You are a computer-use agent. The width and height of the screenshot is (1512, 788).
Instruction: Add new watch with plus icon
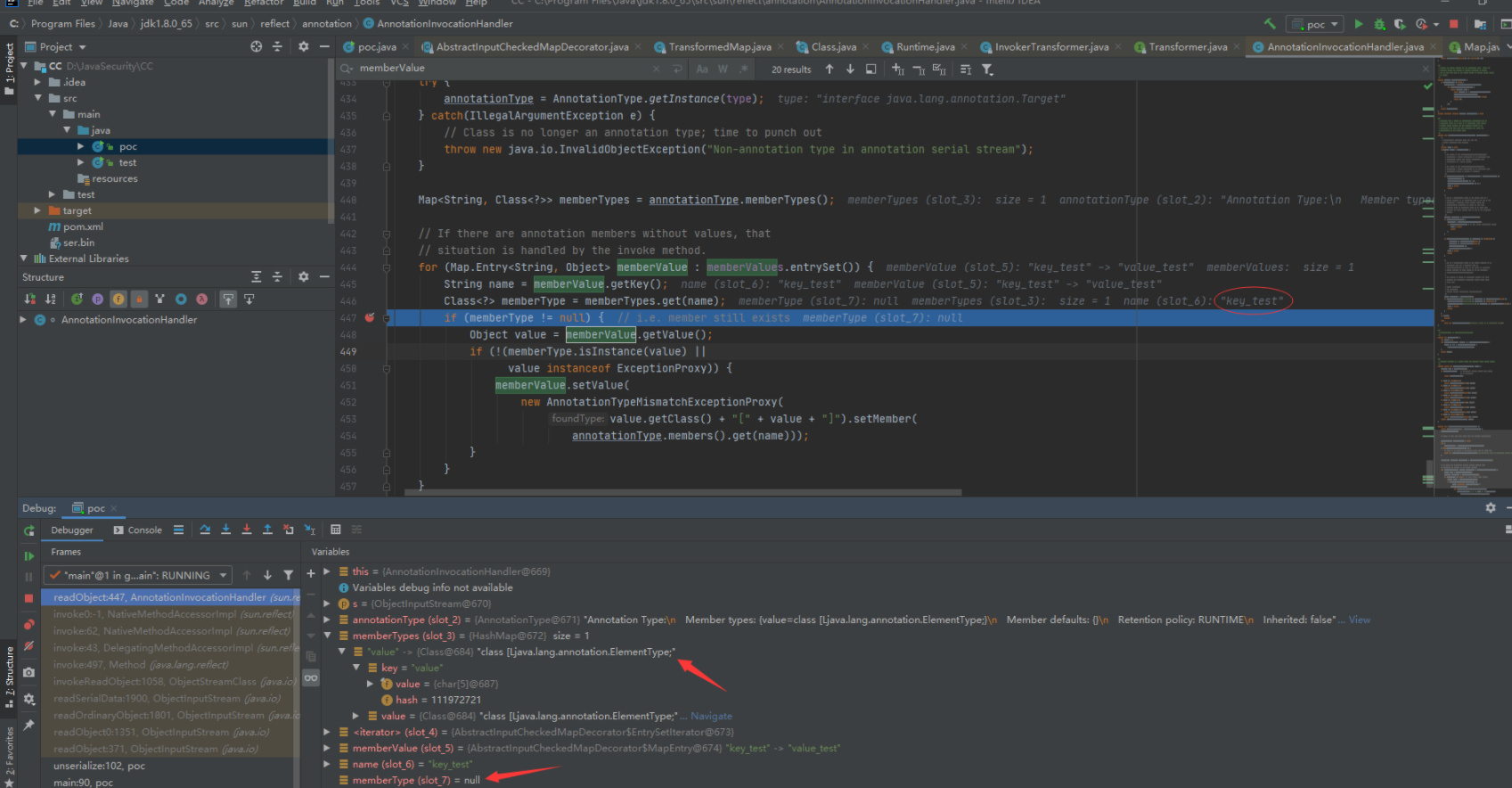311,573
